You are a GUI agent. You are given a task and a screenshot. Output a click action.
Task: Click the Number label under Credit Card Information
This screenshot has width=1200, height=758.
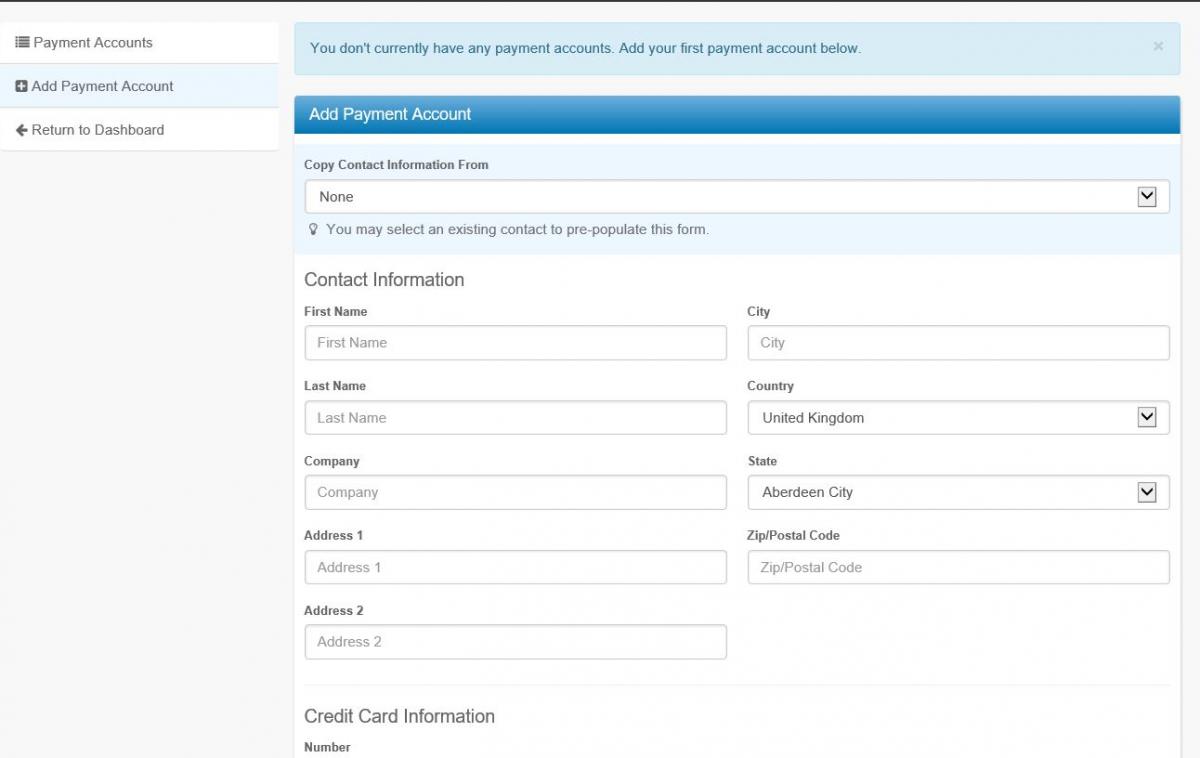327,747
